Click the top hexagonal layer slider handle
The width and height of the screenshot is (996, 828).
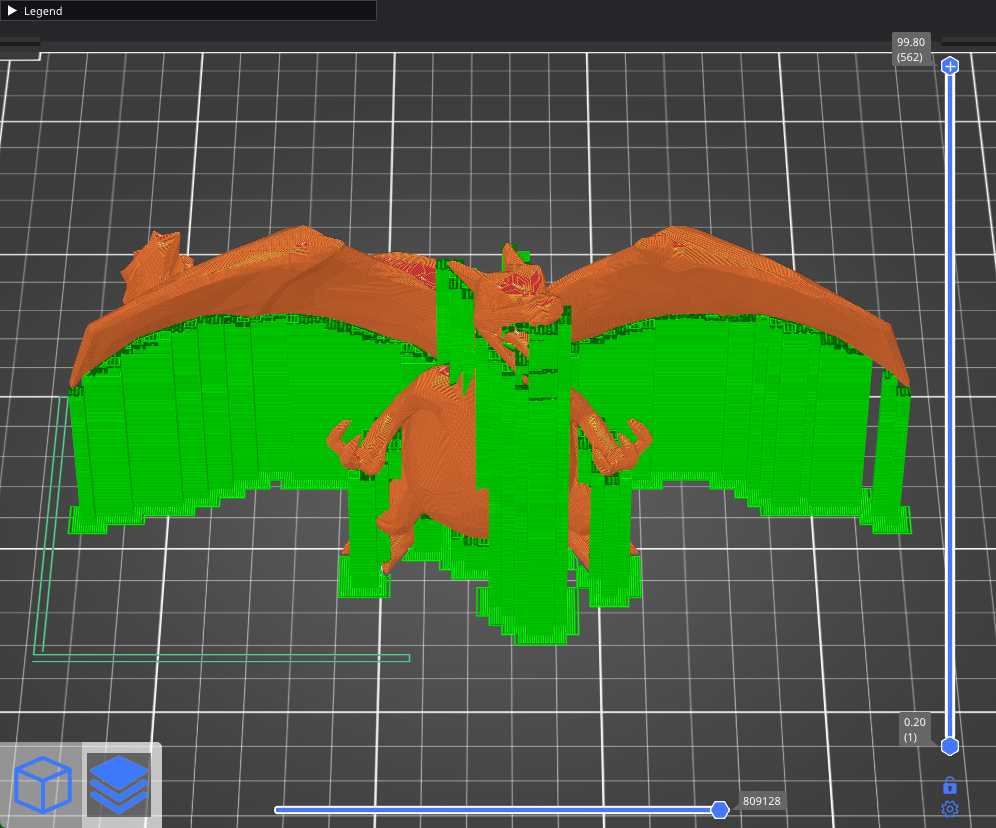point(949,65)
